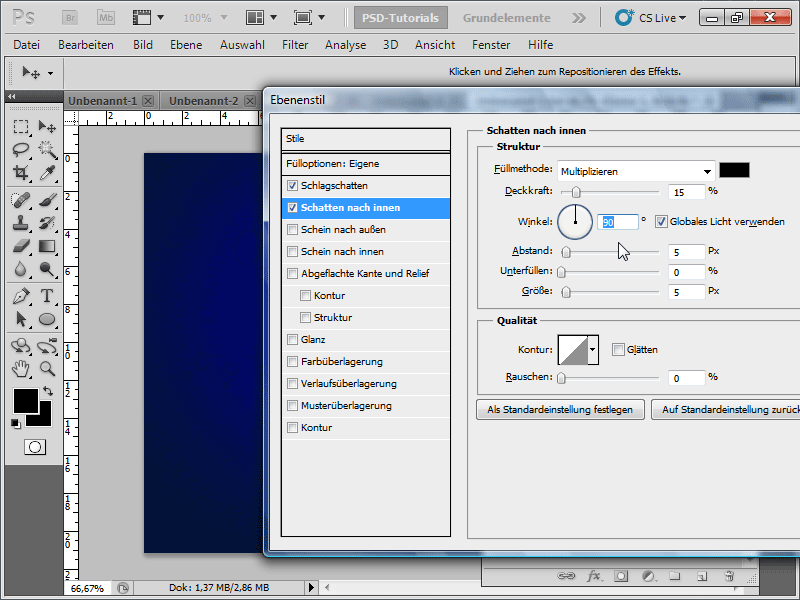Screen dimensions: 800x600
Task: Show more workspaces via double chevron
Action: click(579, 18)
